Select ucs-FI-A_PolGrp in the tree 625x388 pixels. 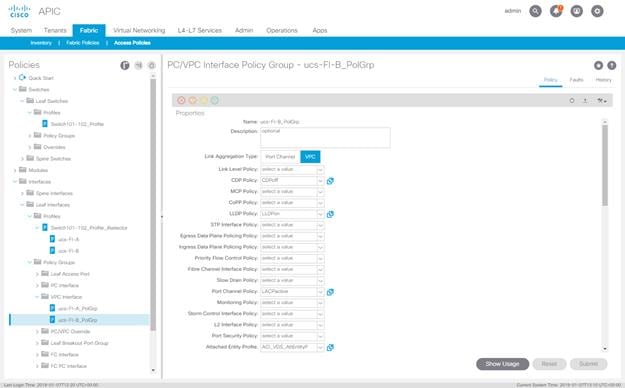point(78,309)
